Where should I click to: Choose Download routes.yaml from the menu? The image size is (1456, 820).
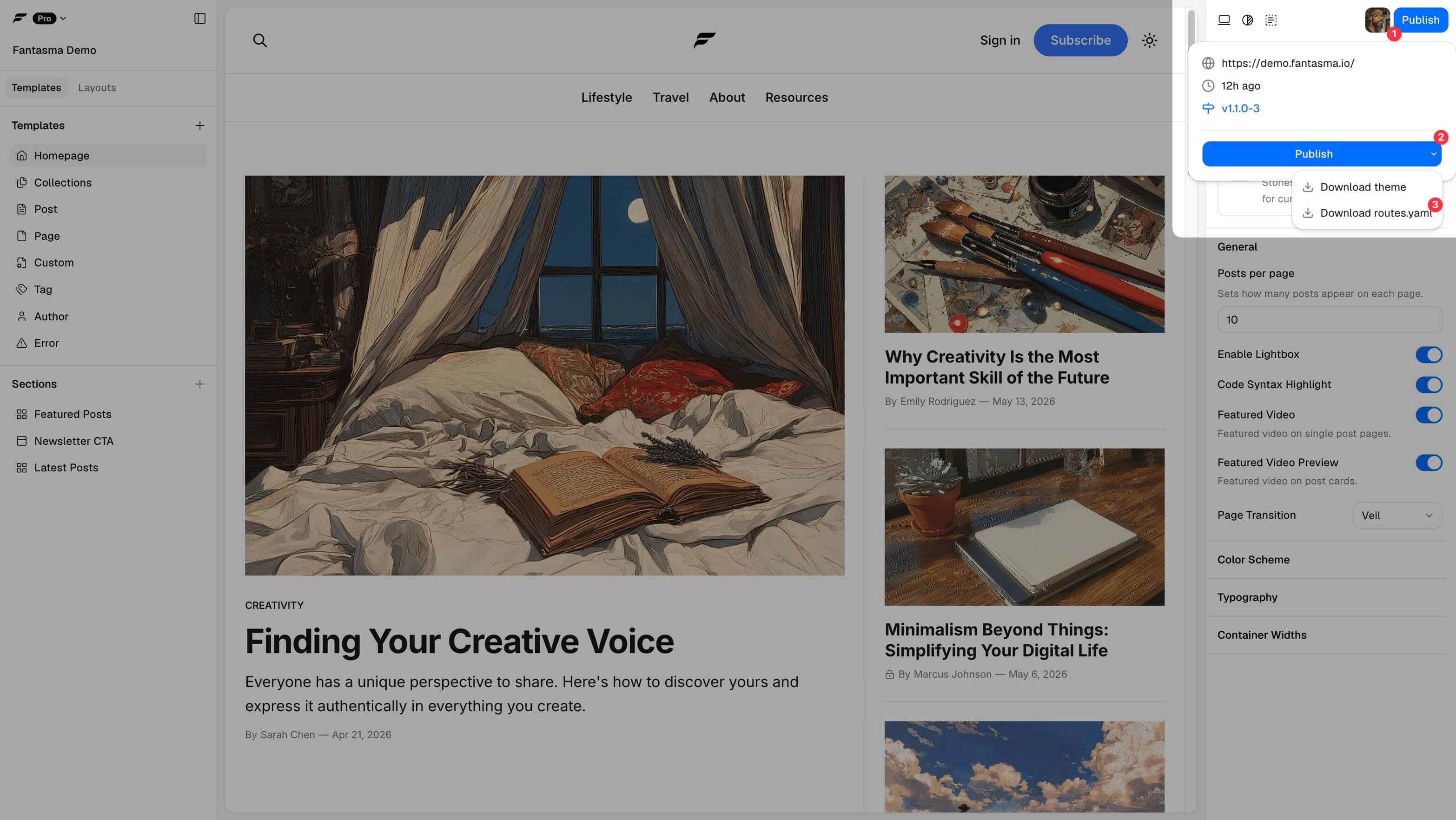pos(1367,213)
